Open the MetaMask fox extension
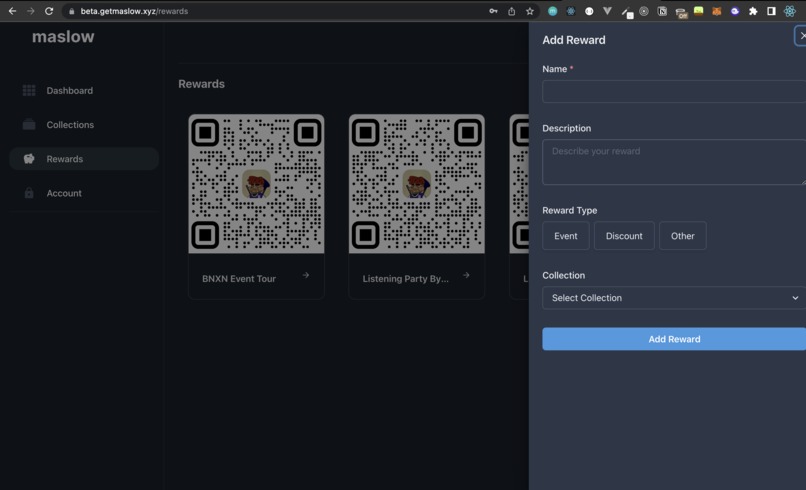This screenshot has width=806, height=490. (x=717, y=11)
